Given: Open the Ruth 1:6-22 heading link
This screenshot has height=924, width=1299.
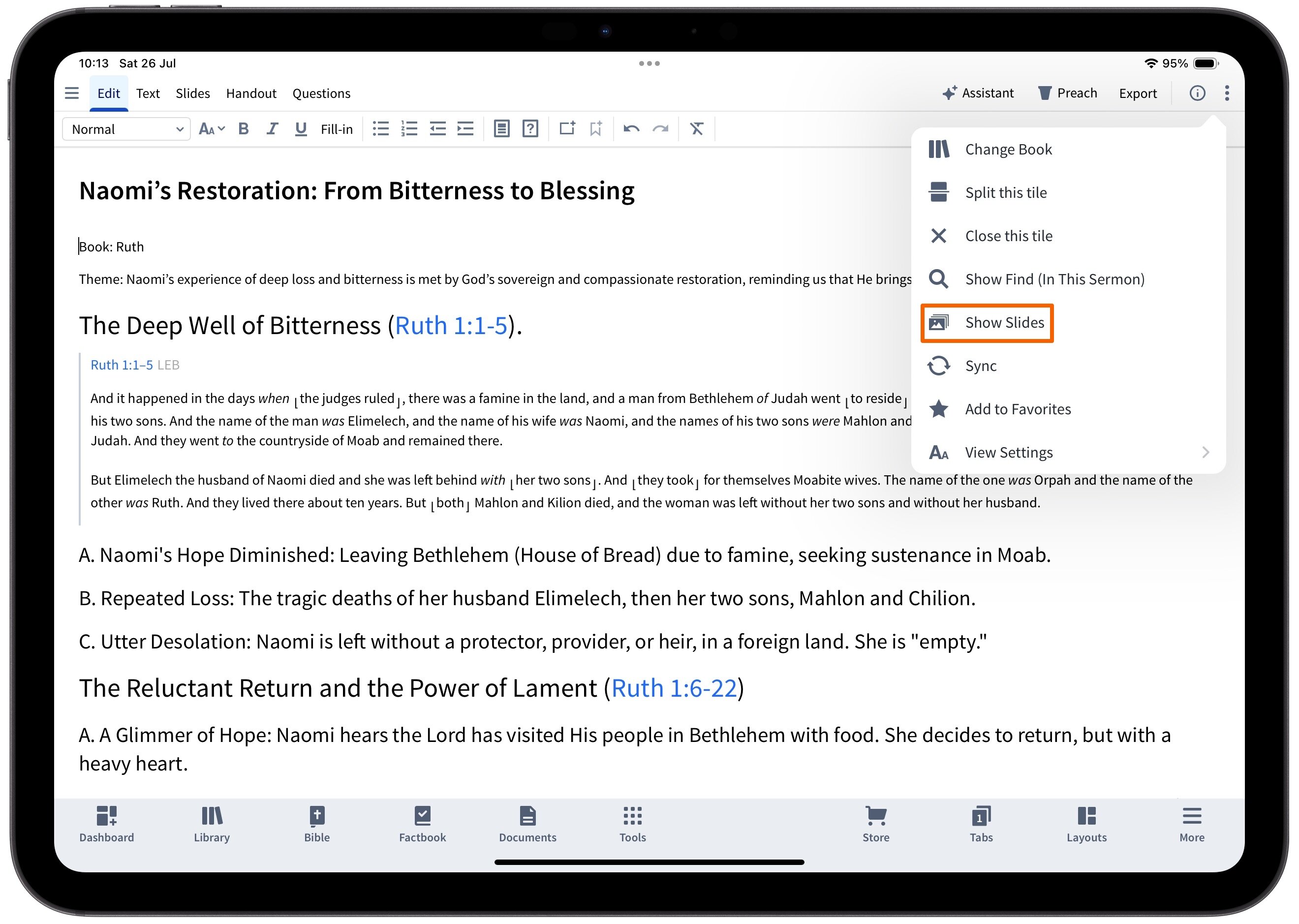Looking at the screenshot, I should point(674,688).
